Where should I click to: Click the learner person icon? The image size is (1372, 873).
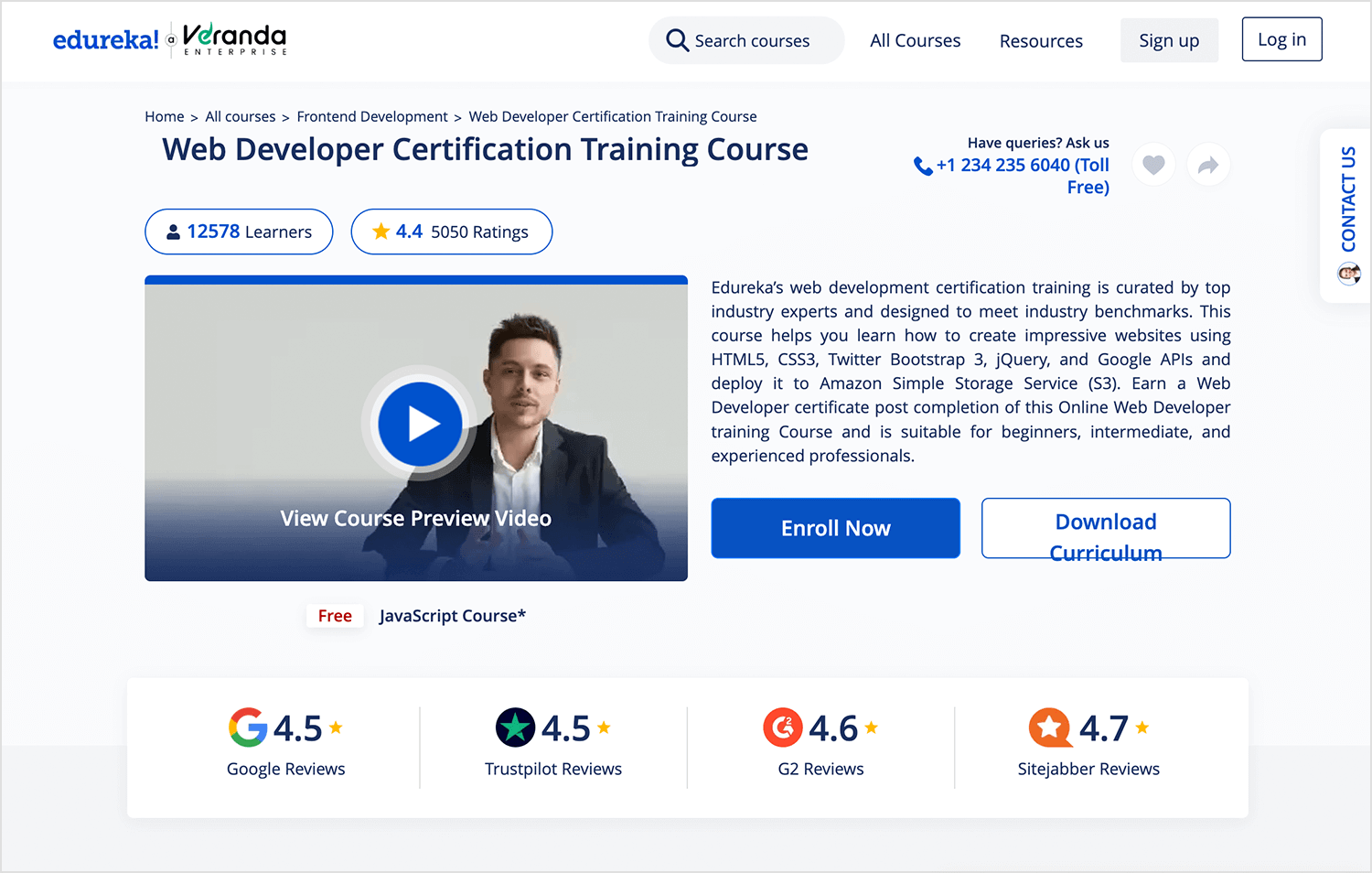point(173,232)
